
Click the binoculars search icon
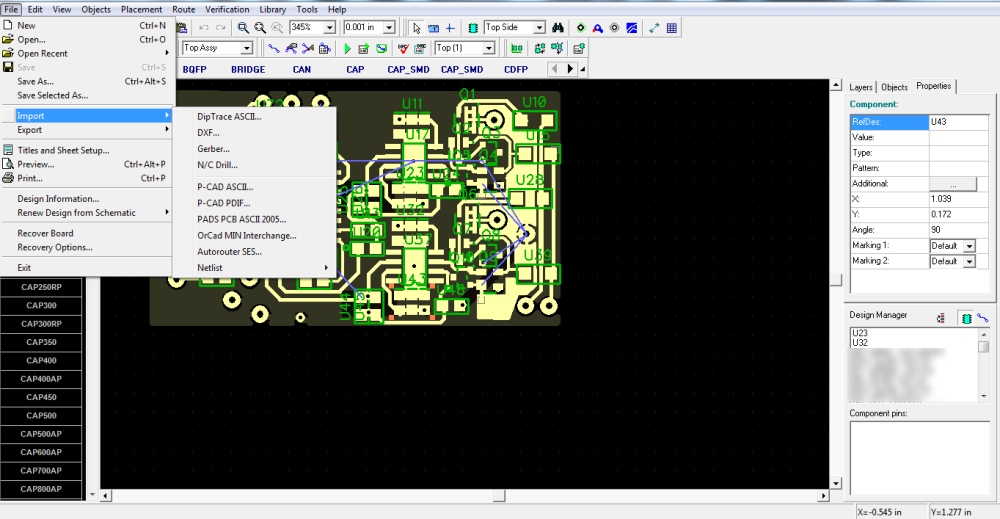tap(559, 28)
